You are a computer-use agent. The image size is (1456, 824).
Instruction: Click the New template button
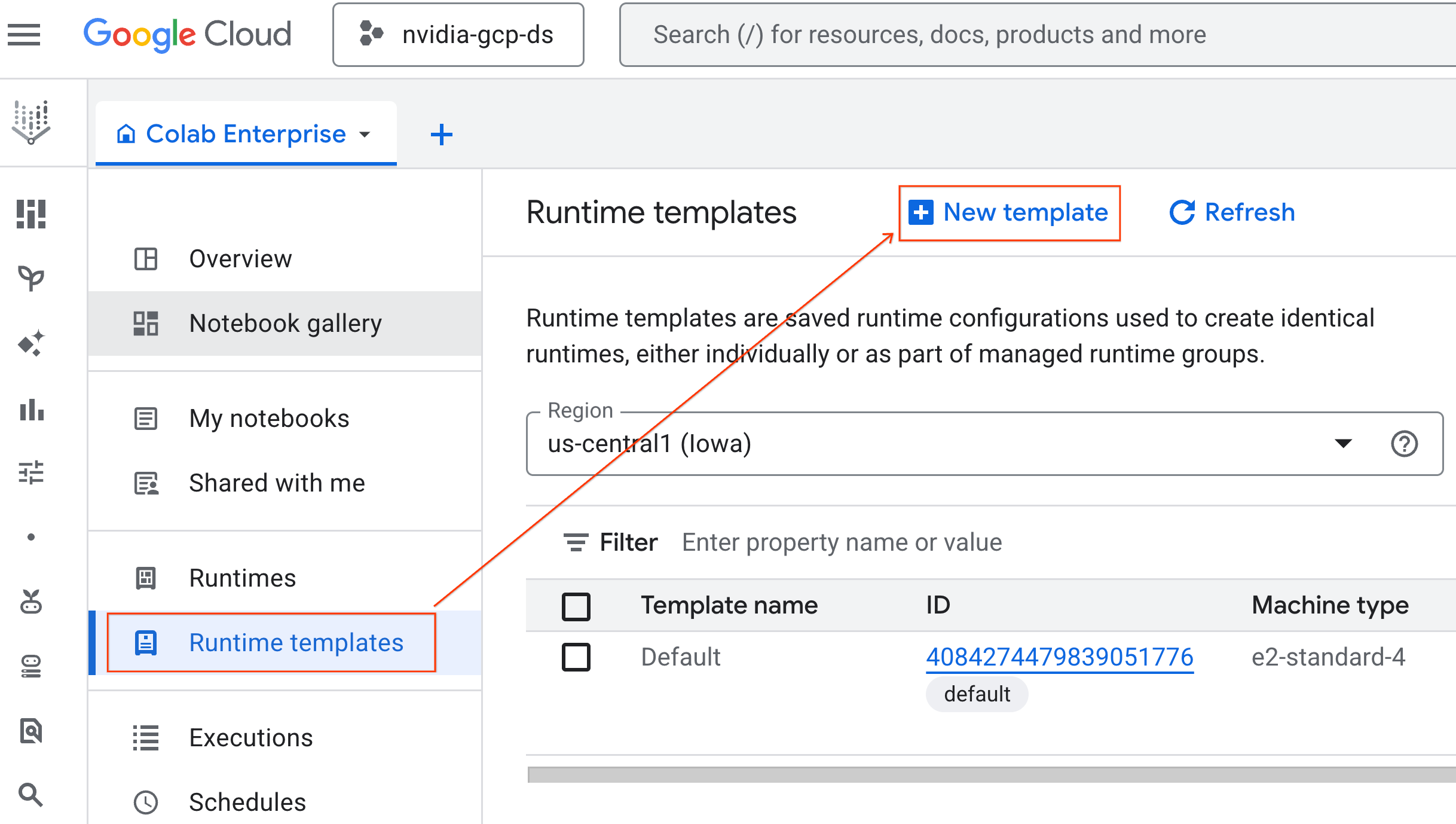[1009, 212]
